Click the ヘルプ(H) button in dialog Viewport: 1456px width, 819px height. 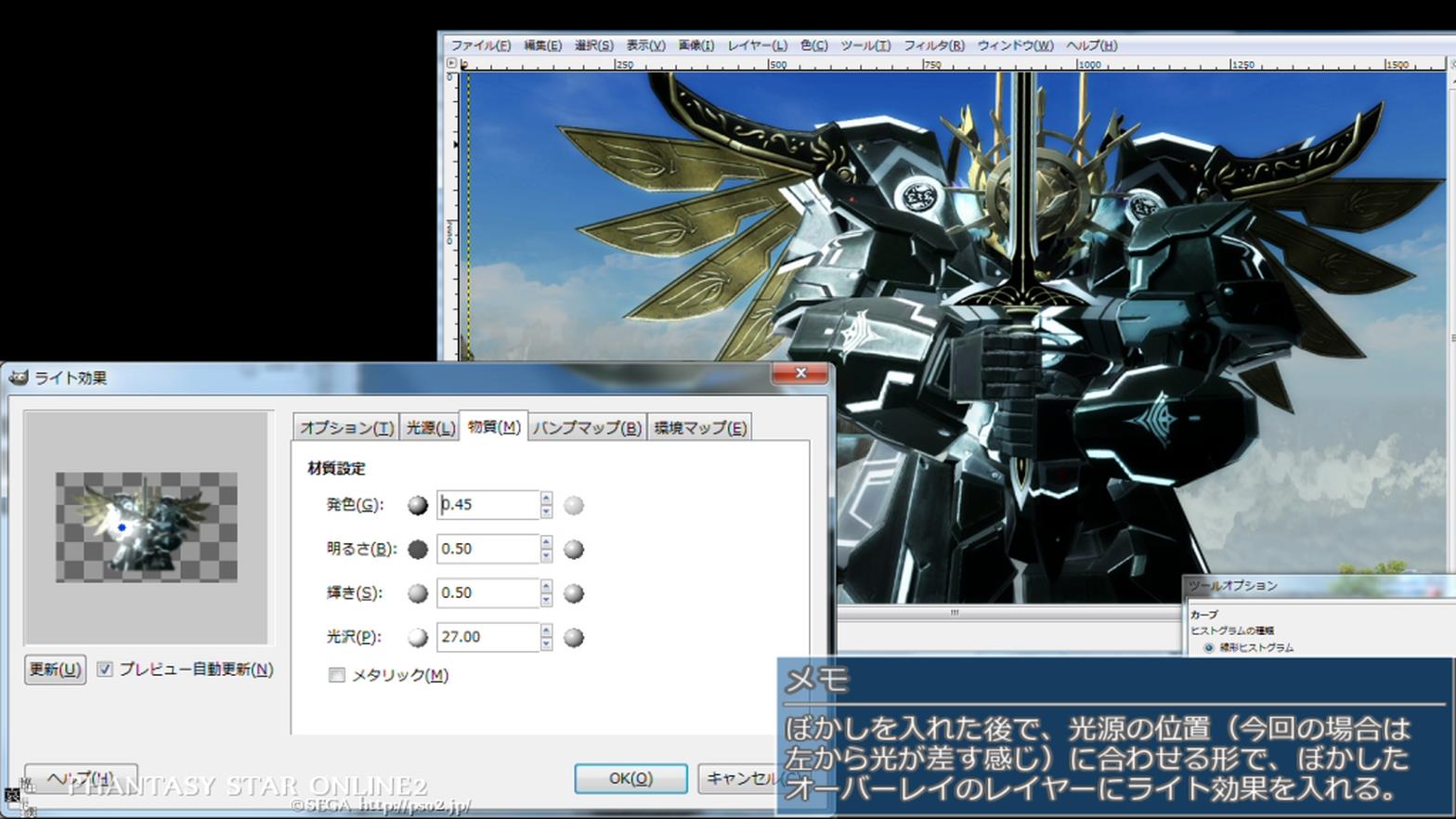(81, 778)
